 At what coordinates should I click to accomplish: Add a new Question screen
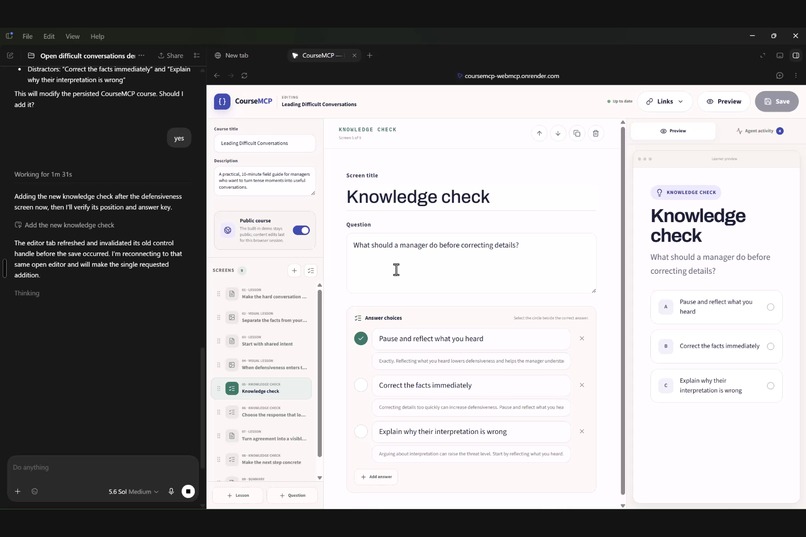(x=292, y=495)
